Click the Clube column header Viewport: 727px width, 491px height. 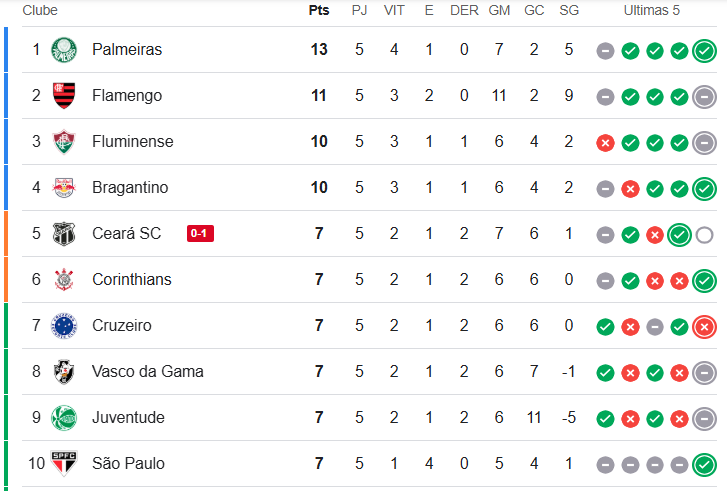coord(40,10)
